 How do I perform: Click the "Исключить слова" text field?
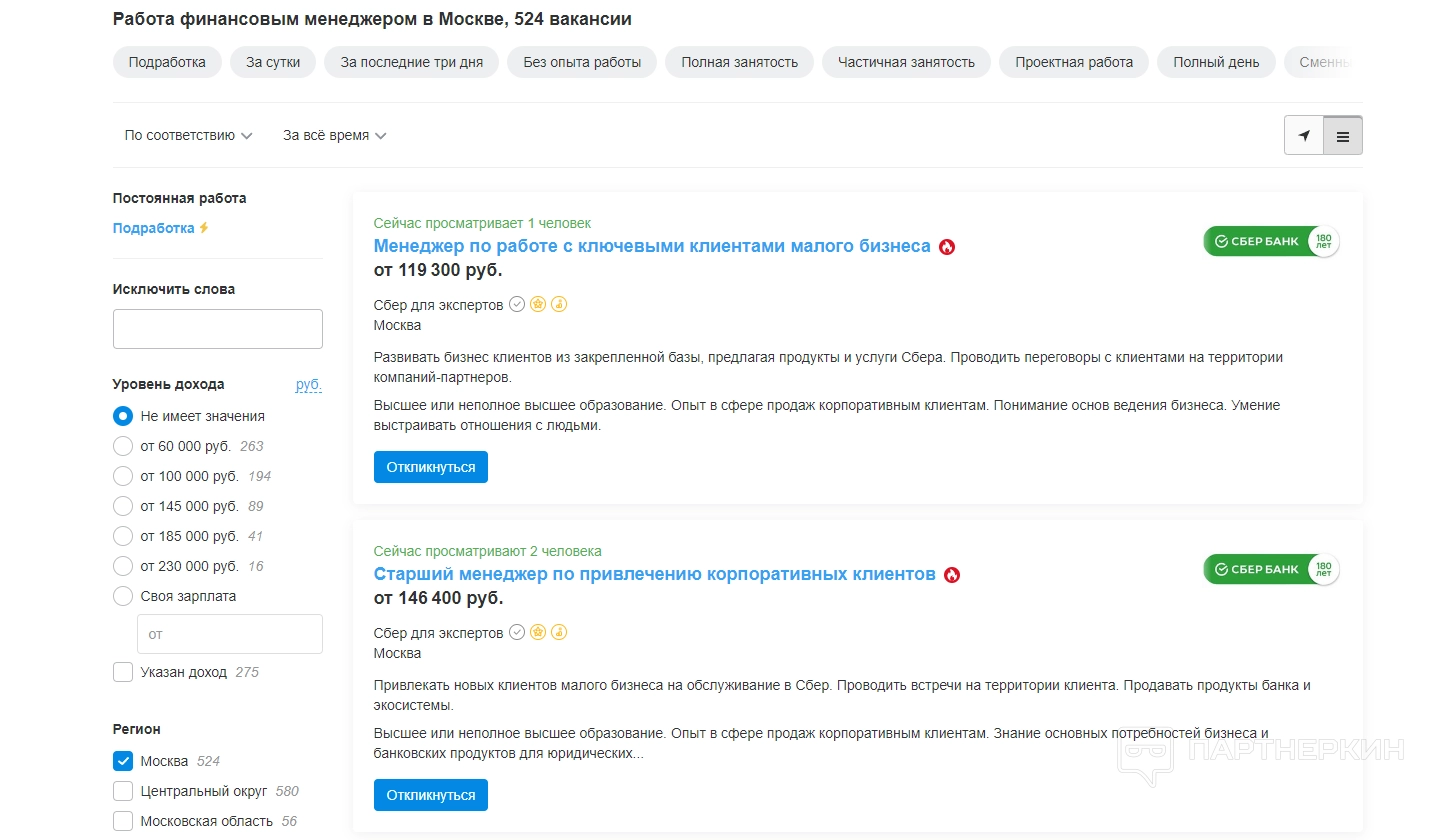[218, 329]
